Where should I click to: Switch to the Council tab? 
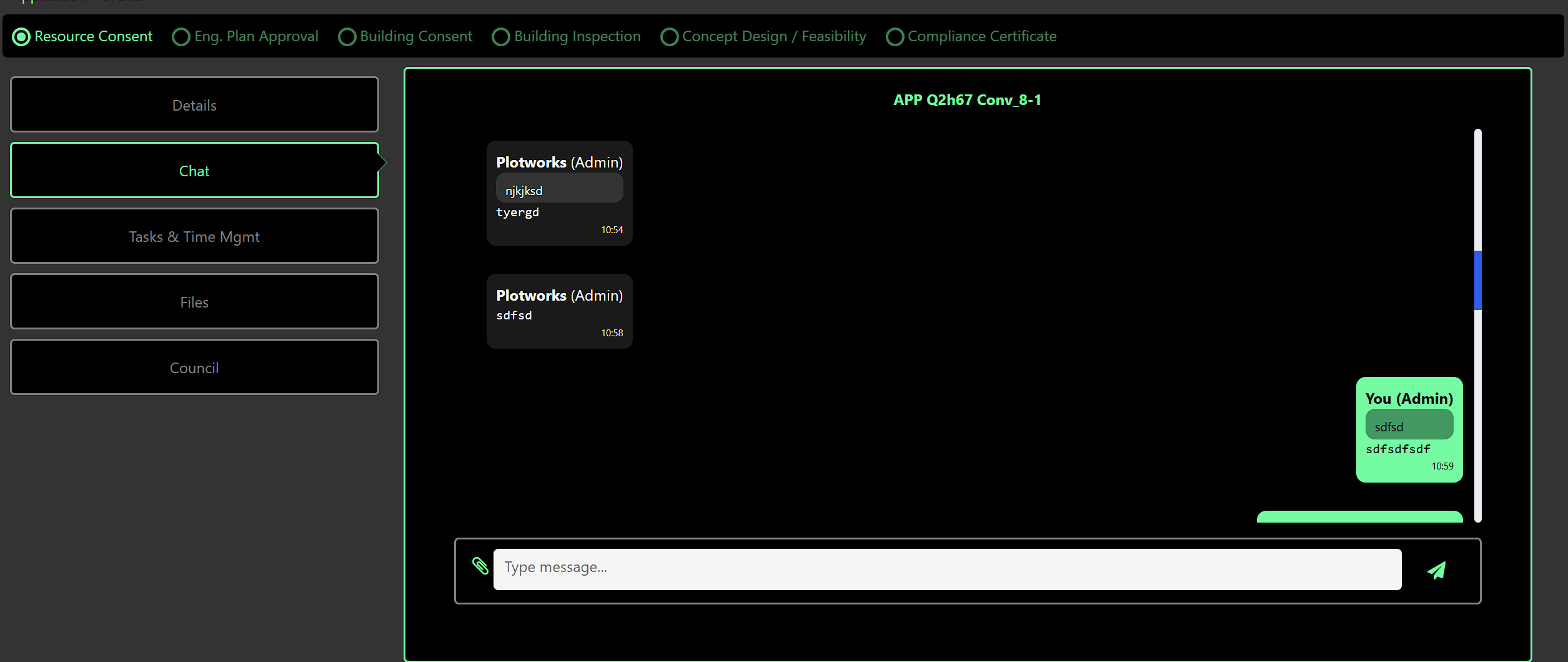pos(194,368)
